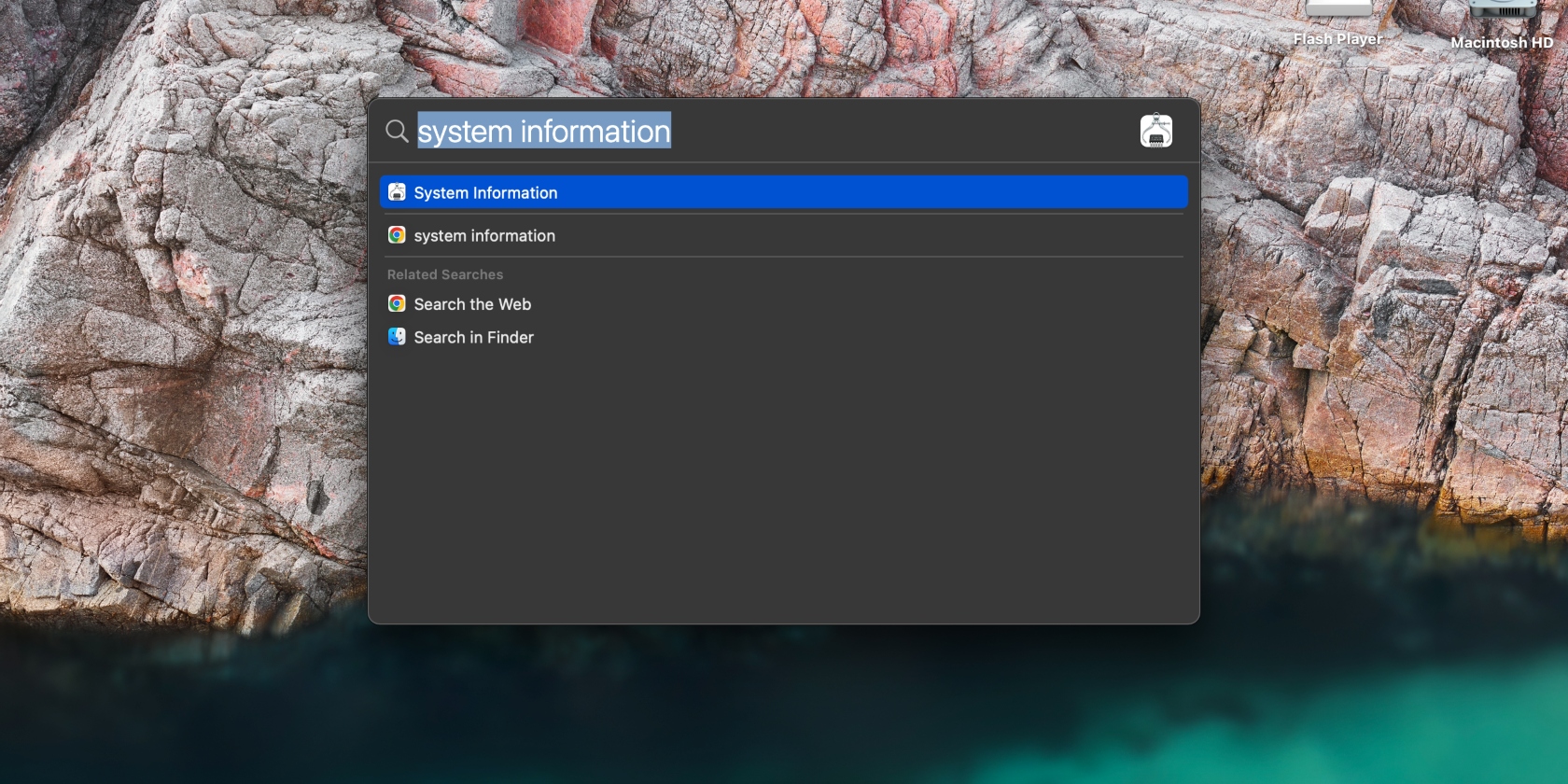Screen dimensions: 1568x784
Task: Open the System Information top hit result
Action: [784, 192]
